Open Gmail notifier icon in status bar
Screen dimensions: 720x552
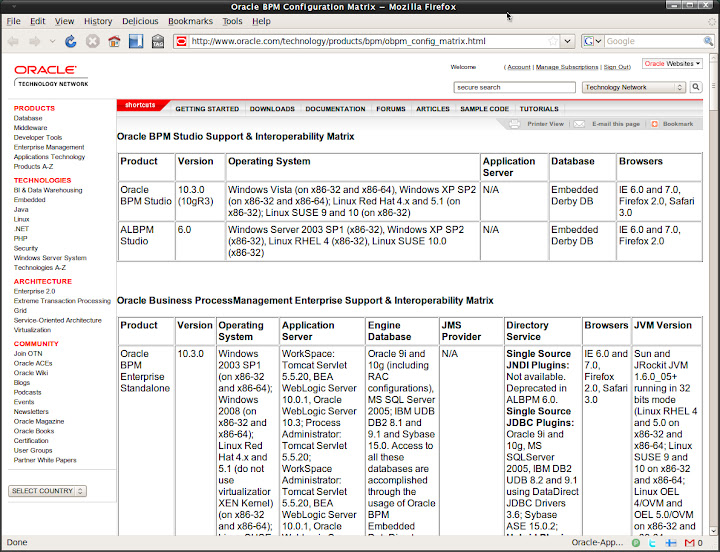pyautogui.click(x=689, y=543)
